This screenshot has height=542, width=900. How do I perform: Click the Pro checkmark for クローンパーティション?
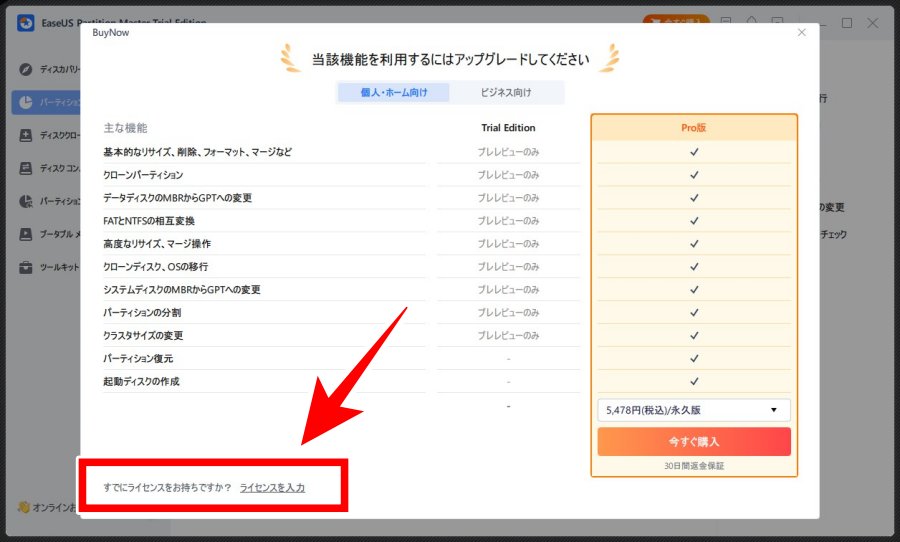(694, 175)
